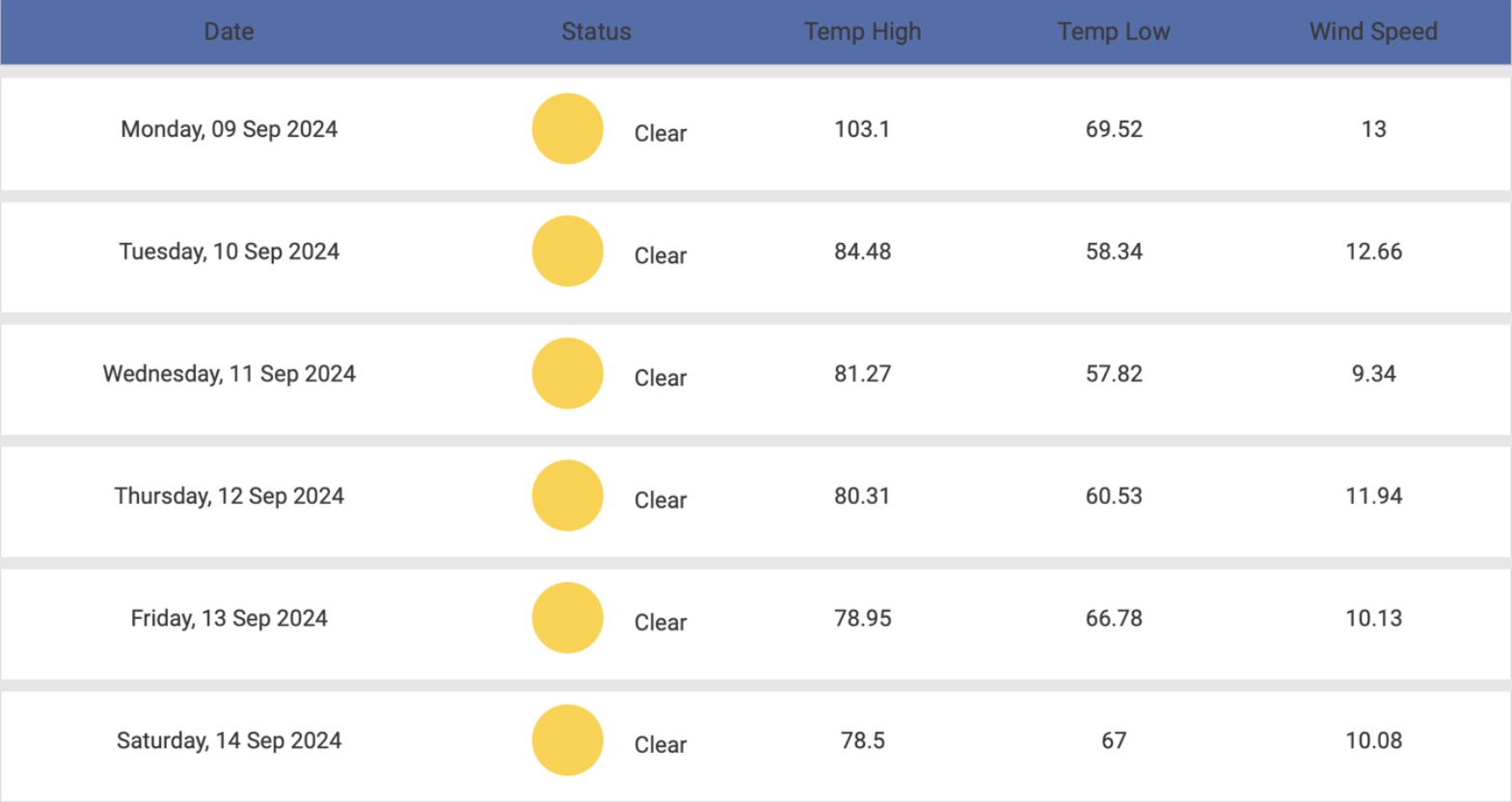Select the Saturday, 14 Sep 2024 date
Viewport: 1512px width, 802px height.
point(229,740)
